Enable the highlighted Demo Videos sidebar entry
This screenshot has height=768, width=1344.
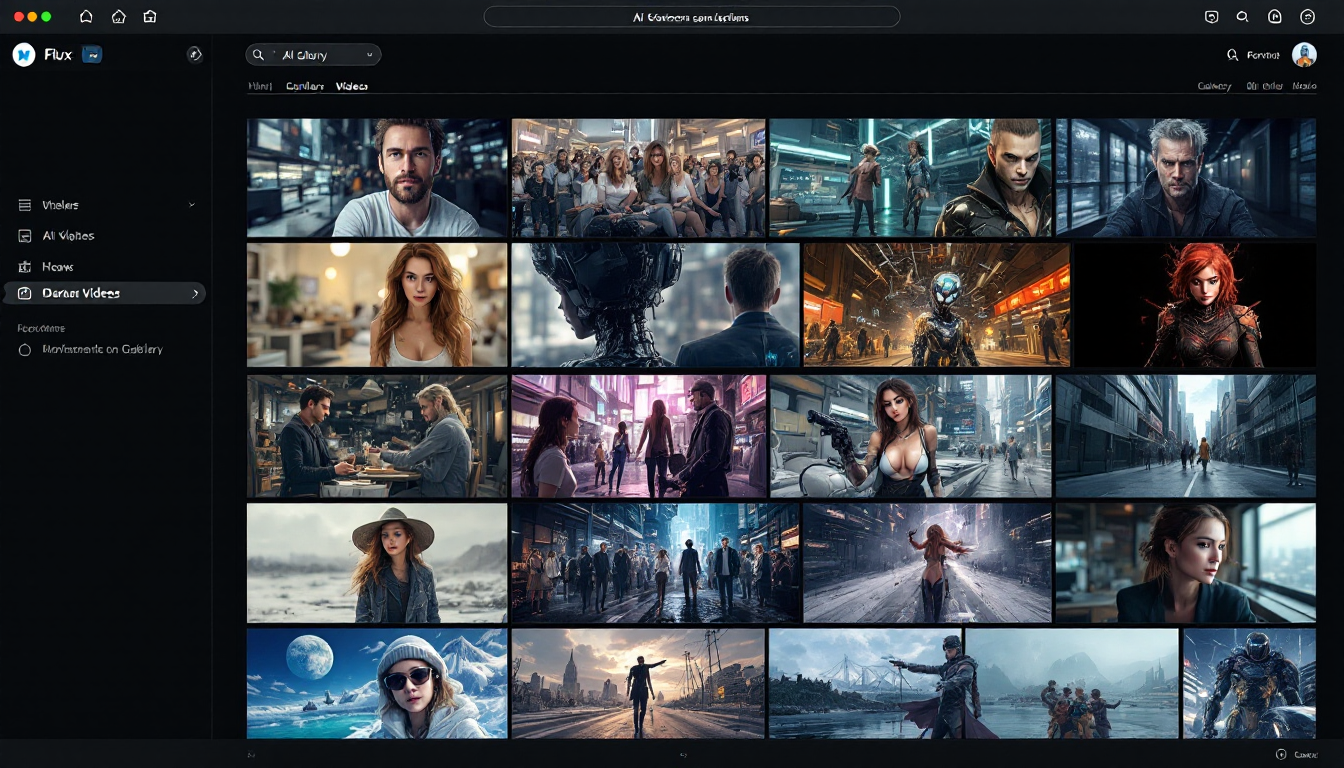click(79, 293)
